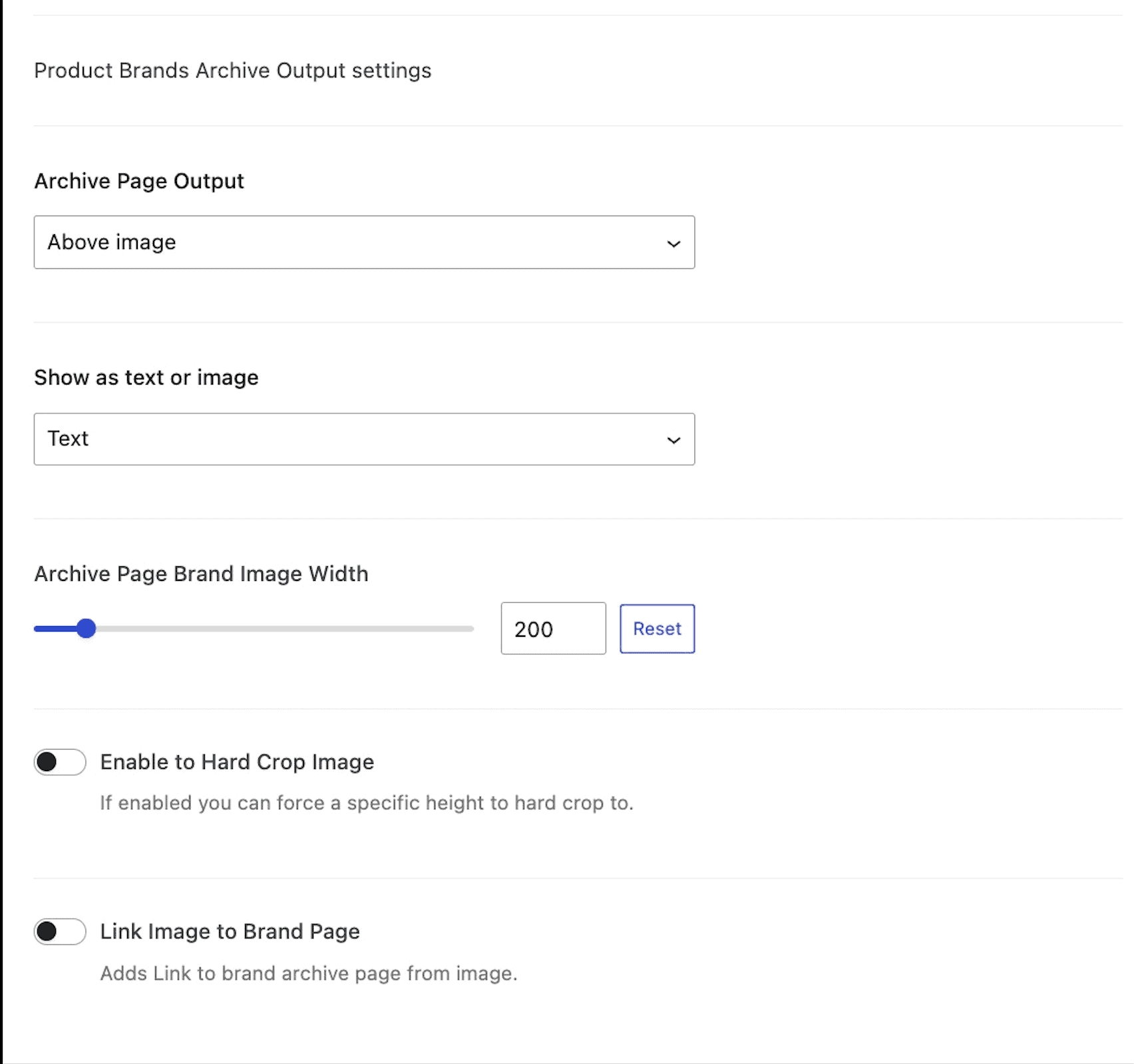Focus the image width field showing 200
Screen dimensions: 1134x1064
(x=552, y=629)
